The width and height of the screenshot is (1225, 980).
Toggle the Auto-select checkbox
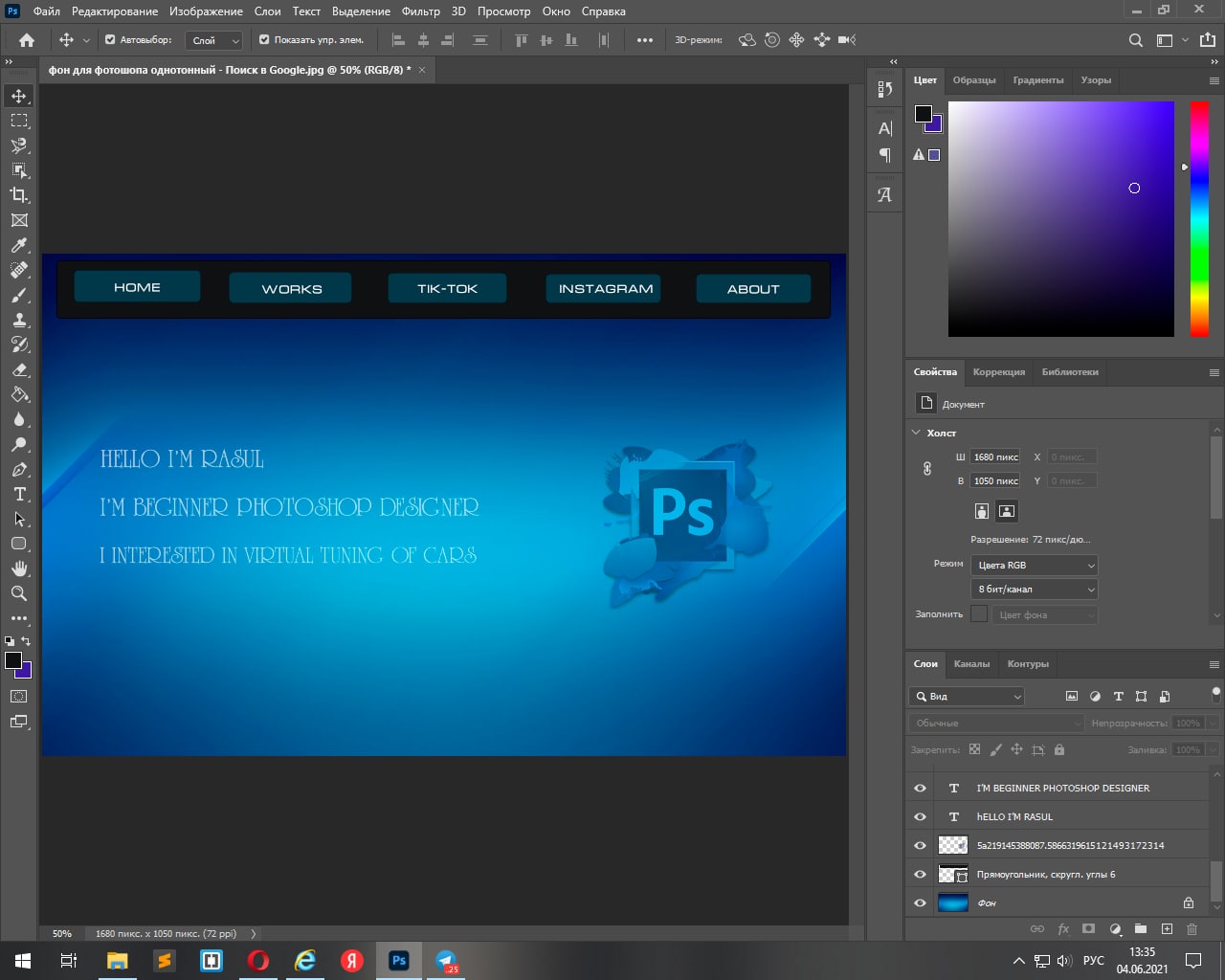[x=110, y=40]
